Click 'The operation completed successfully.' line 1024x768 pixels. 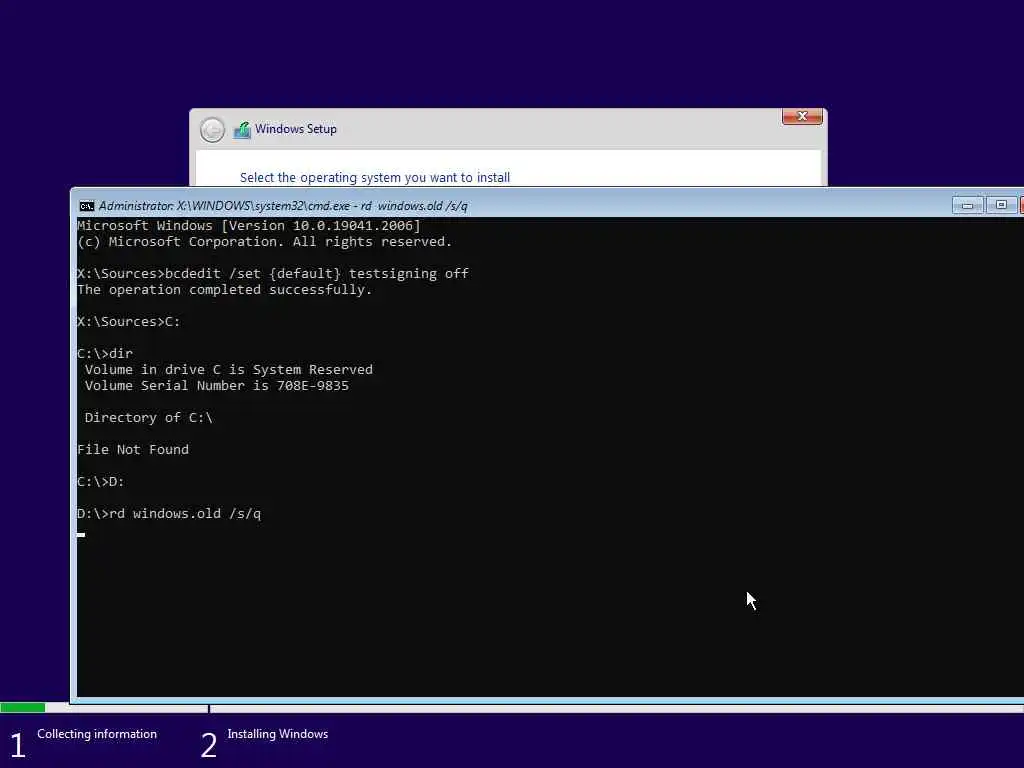(x=225, y=289)
